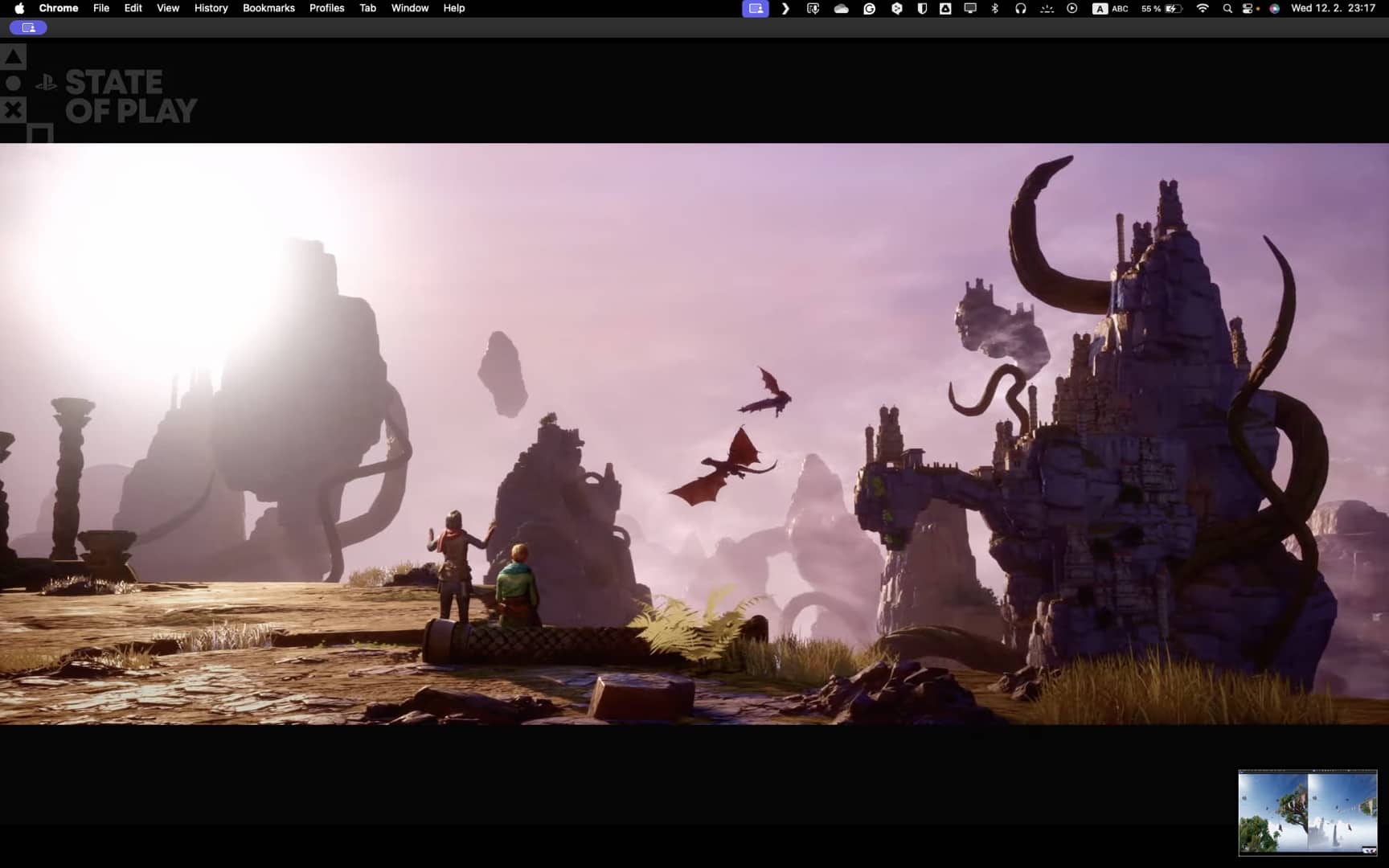
Task: Open the Grammarly menu bar icon
Action: pos(869,8)
